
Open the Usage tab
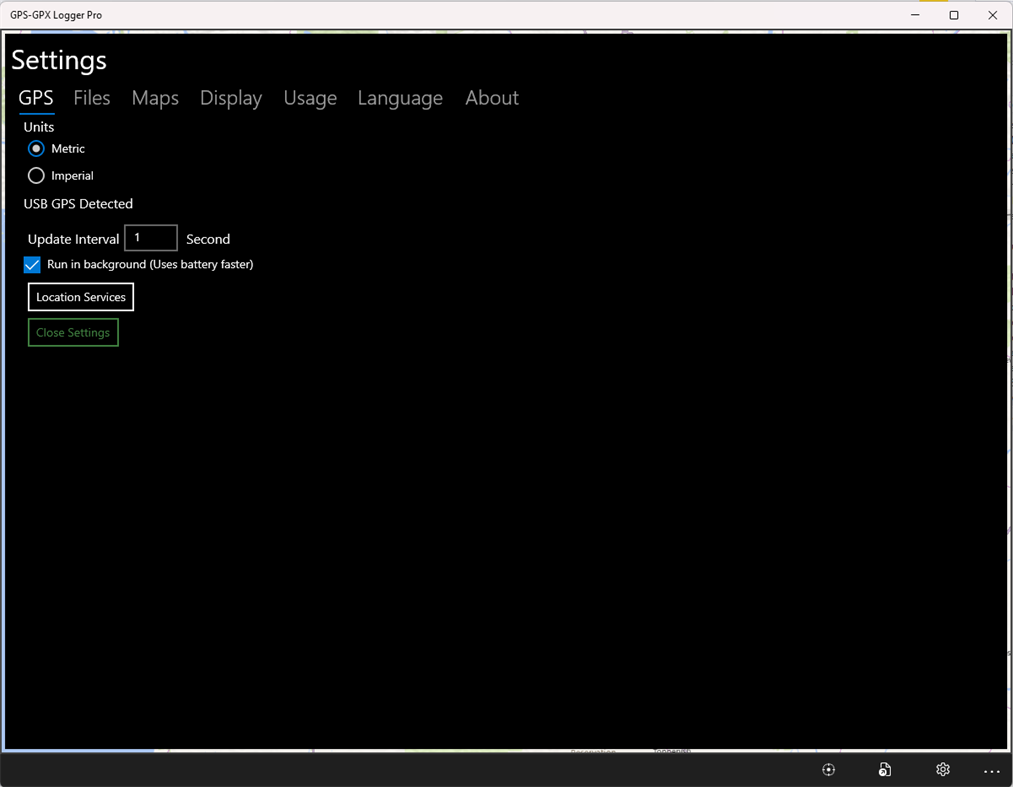click(309, 98)
